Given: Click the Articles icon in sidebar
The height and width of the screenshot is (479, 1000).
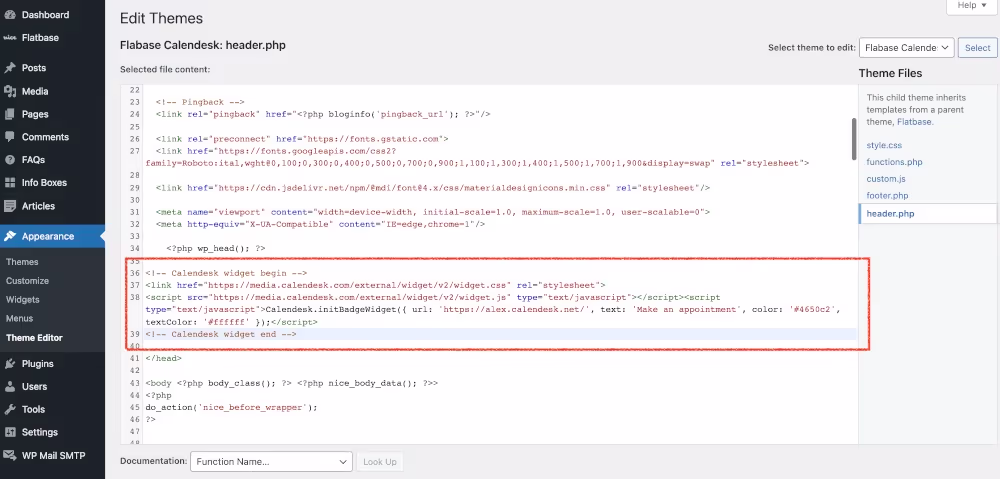Looking at the screenshot, I should click(x=10, y=206).
